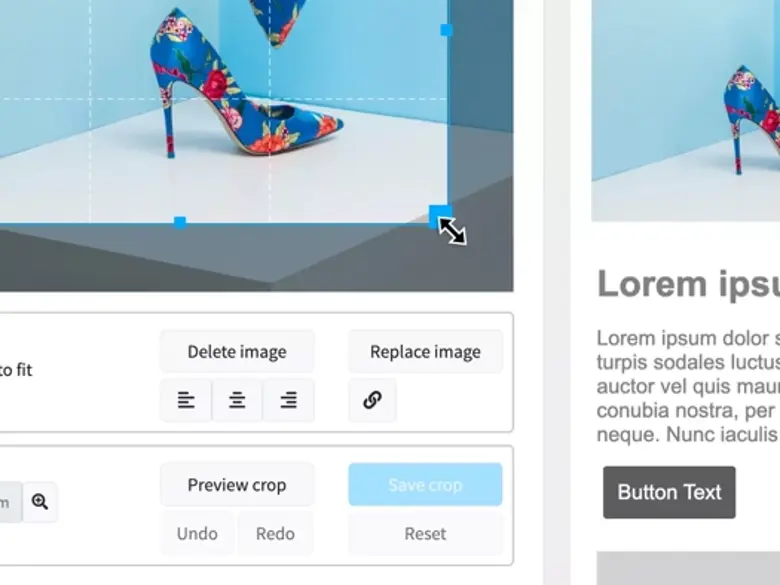Click the align left icon
The height and width of the screenshot is (585, 780).
tap(186, 400)
